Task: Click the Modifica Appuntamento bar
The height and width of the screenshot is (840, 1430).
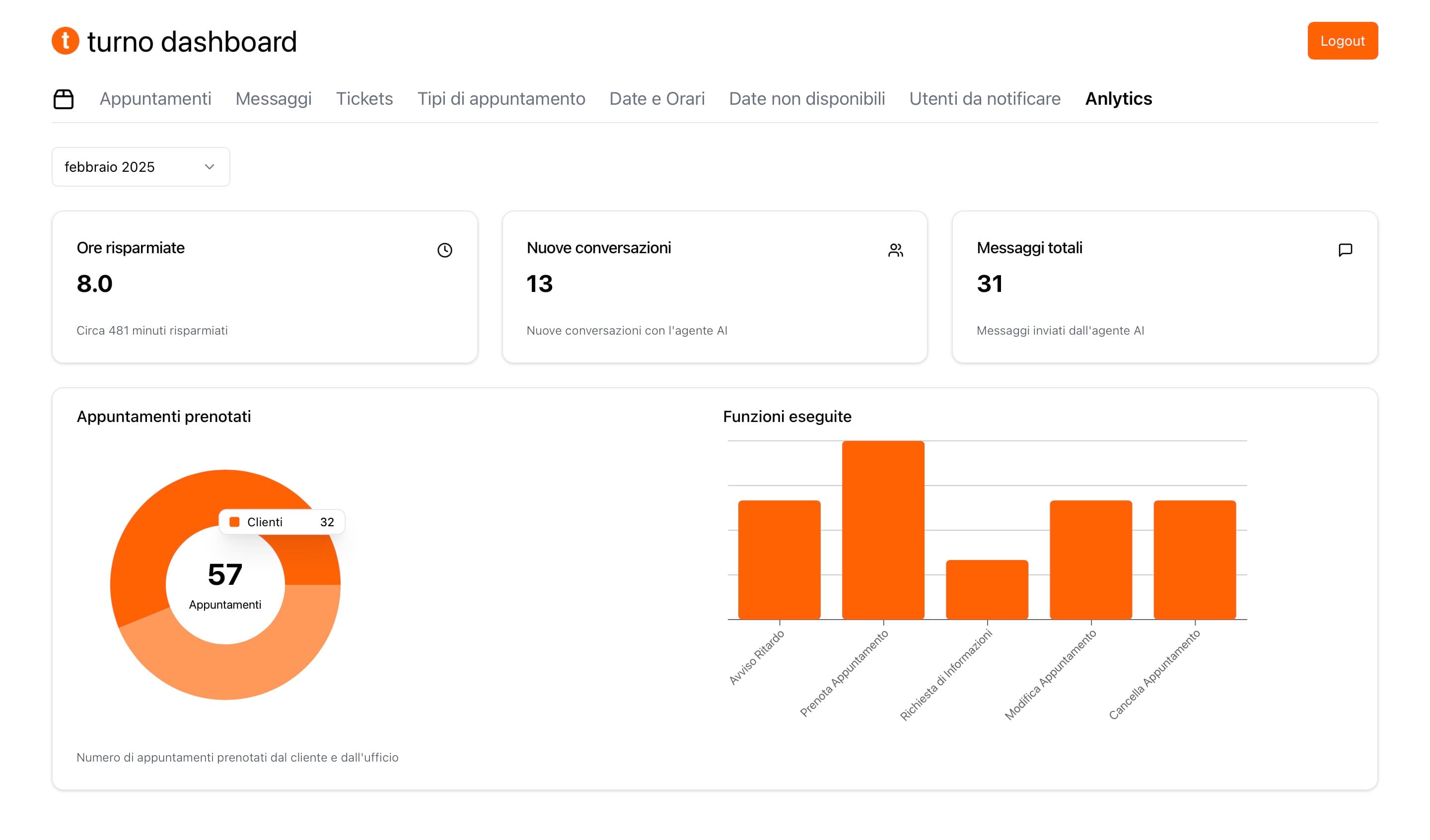Action: point(1091,560)
